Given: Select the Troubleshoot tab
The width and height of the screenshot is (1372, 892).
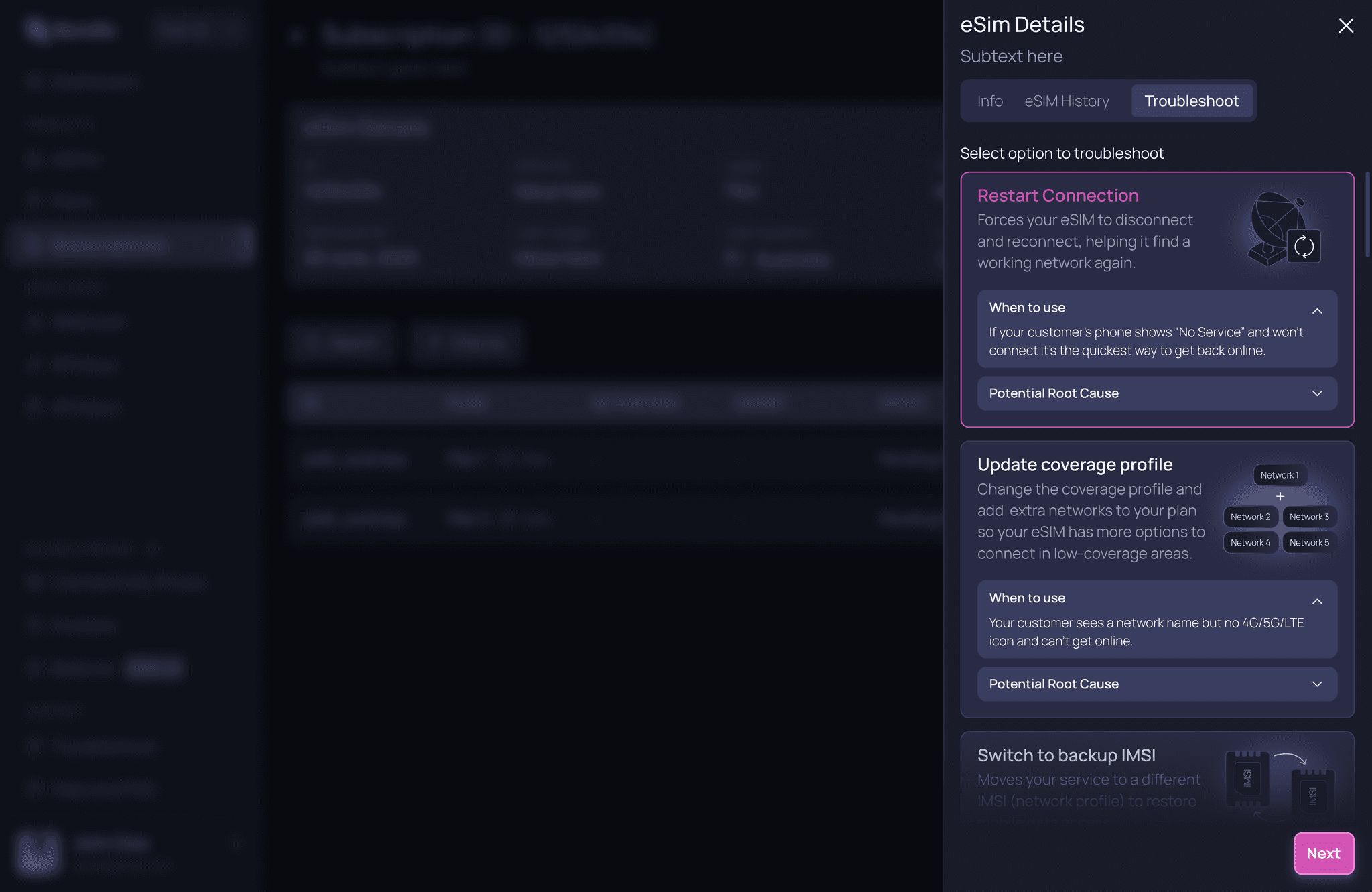Looking at the screenshot, I should coord(1191,101).
